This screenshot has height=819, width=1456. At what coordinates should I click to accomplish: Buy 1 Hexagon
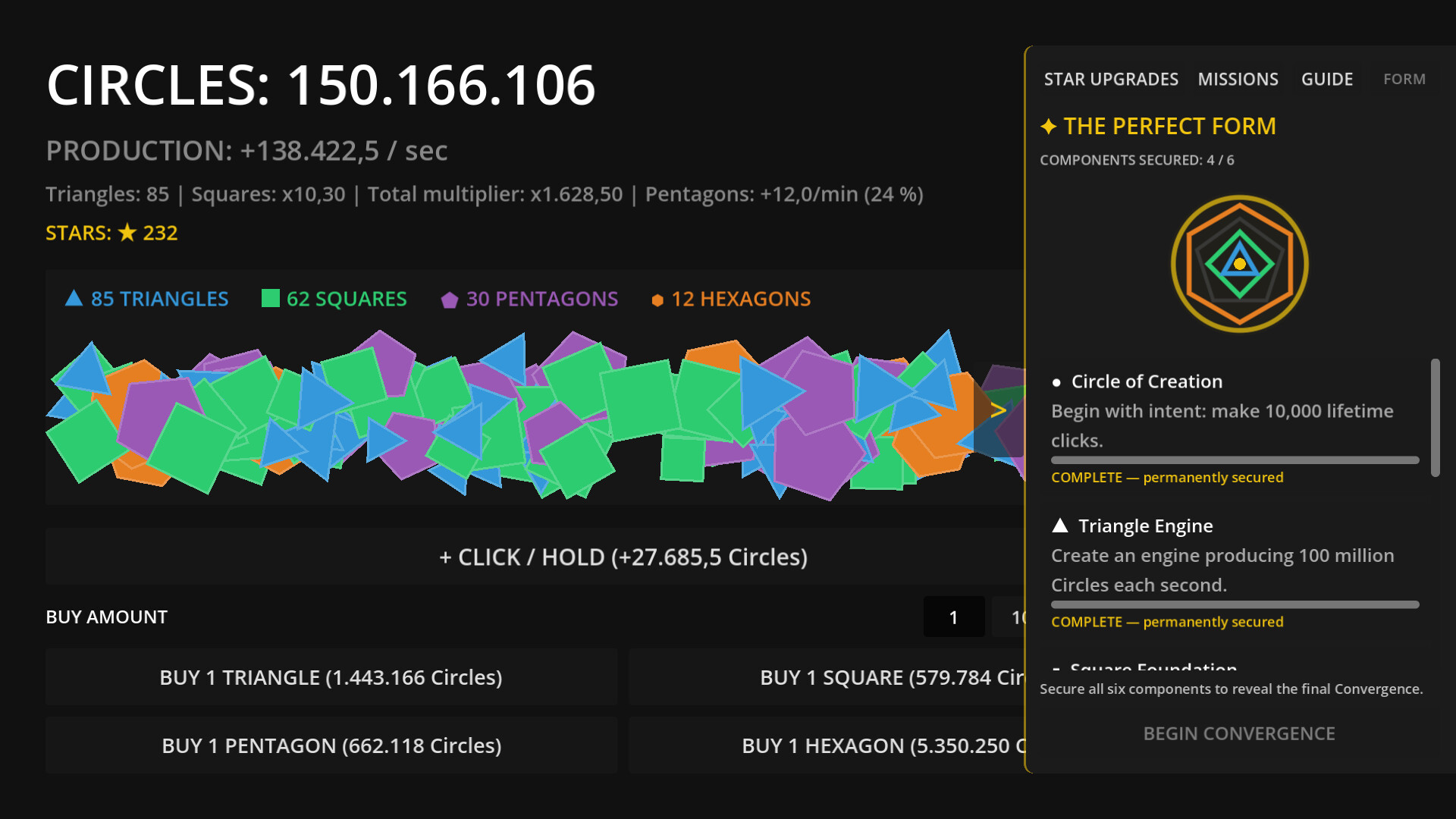point(827,745)
